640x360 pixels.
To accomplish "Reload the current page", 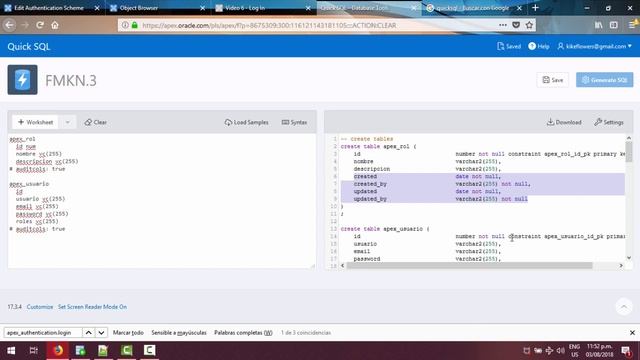I will 40,25.
